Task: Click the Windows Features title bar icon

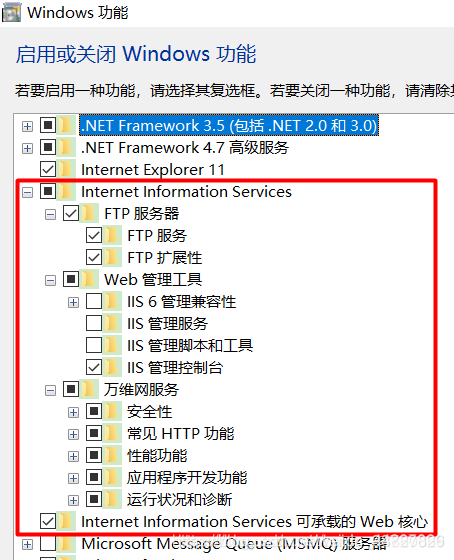Action: [11, 13]
